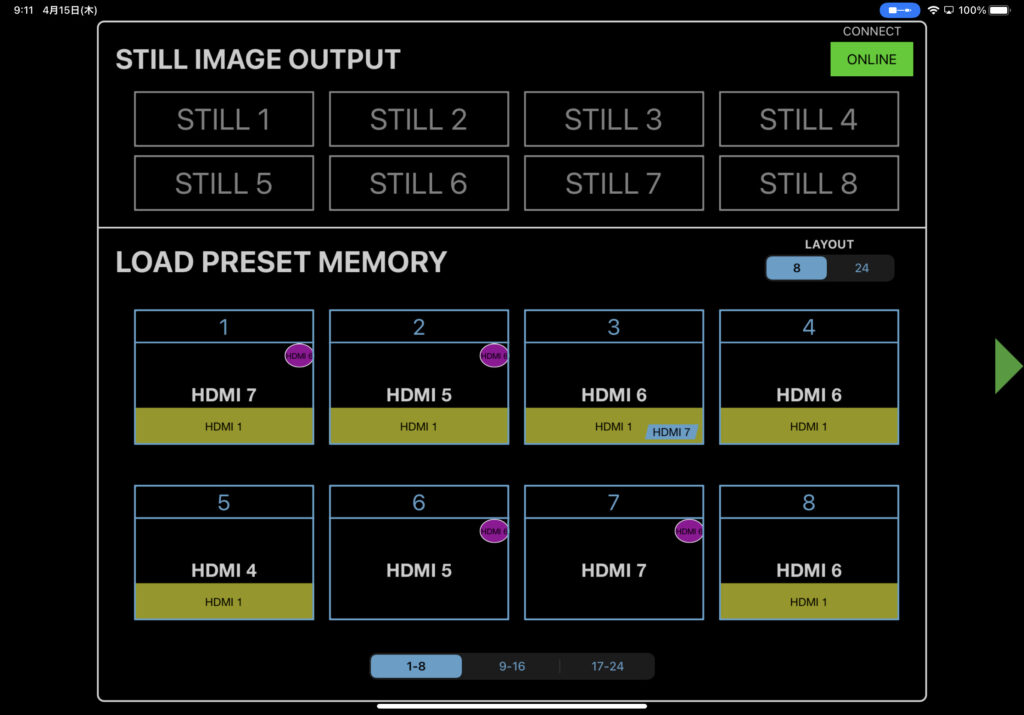Click yellow HDMI 1 bar in preset 4

coord(808,426)
